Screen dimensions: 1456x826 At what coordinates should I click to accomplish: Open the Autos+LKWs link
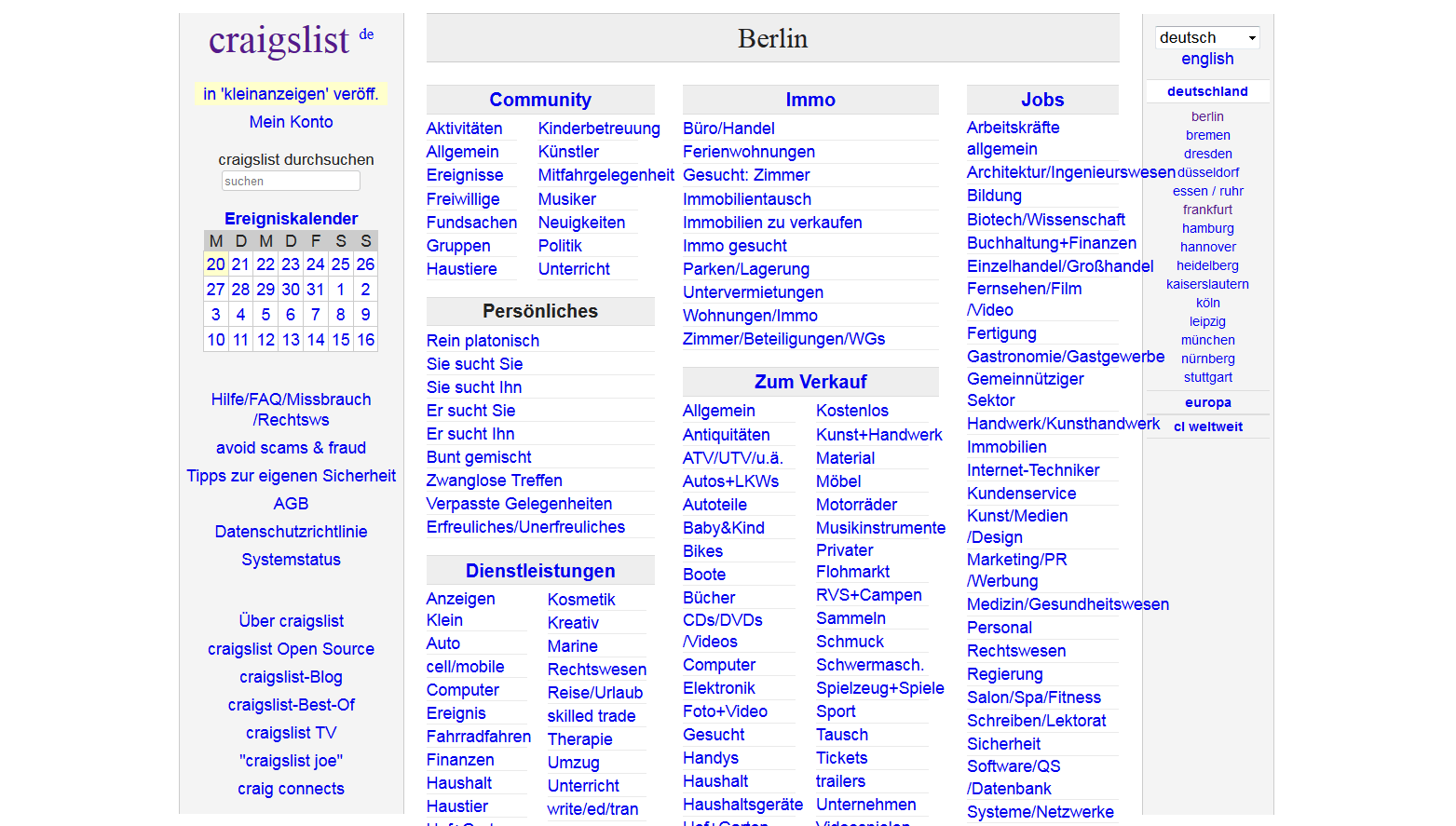point(730,481)
